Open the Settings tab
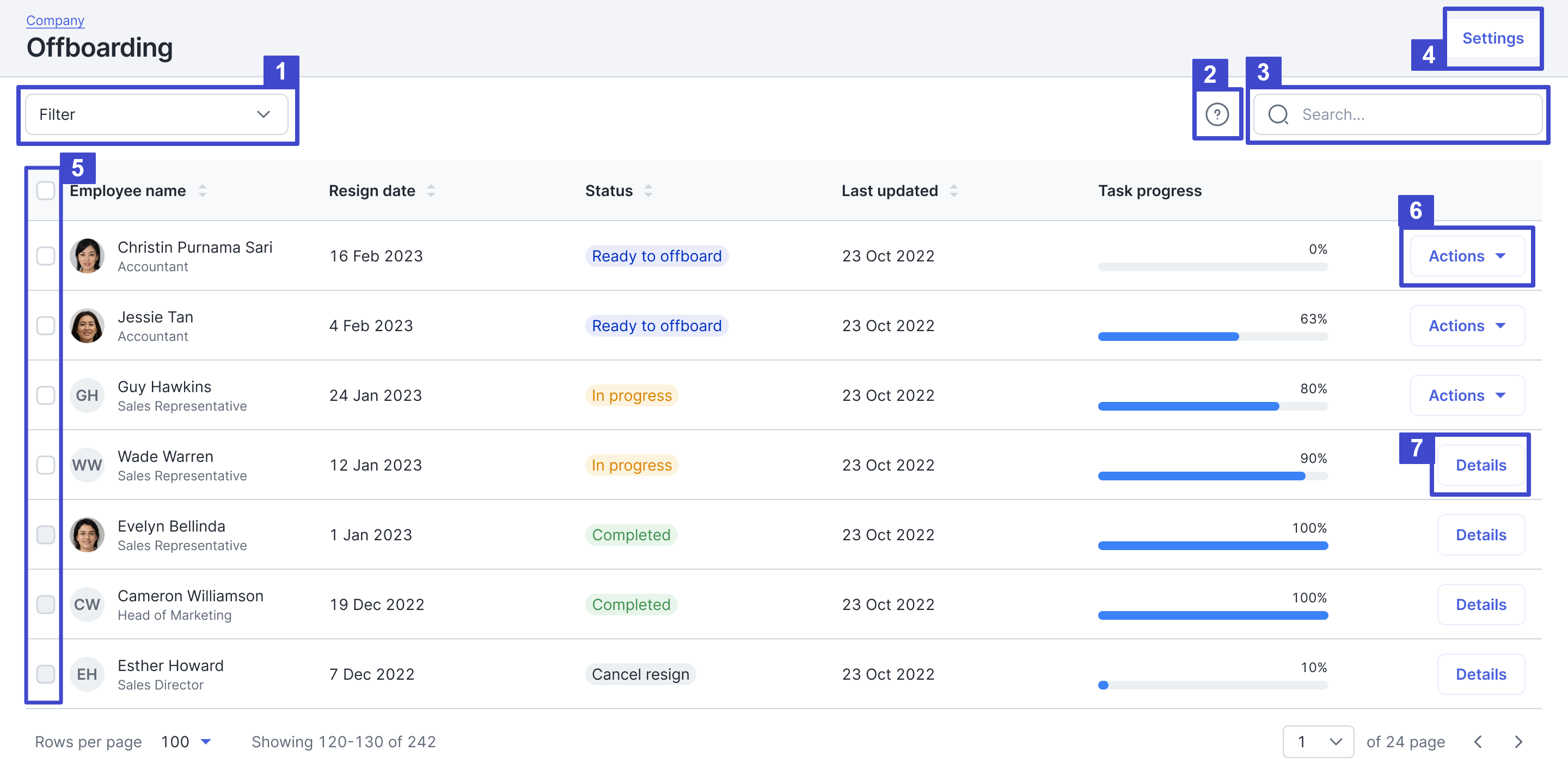 pyautogui.click(x=1492, y=38)
